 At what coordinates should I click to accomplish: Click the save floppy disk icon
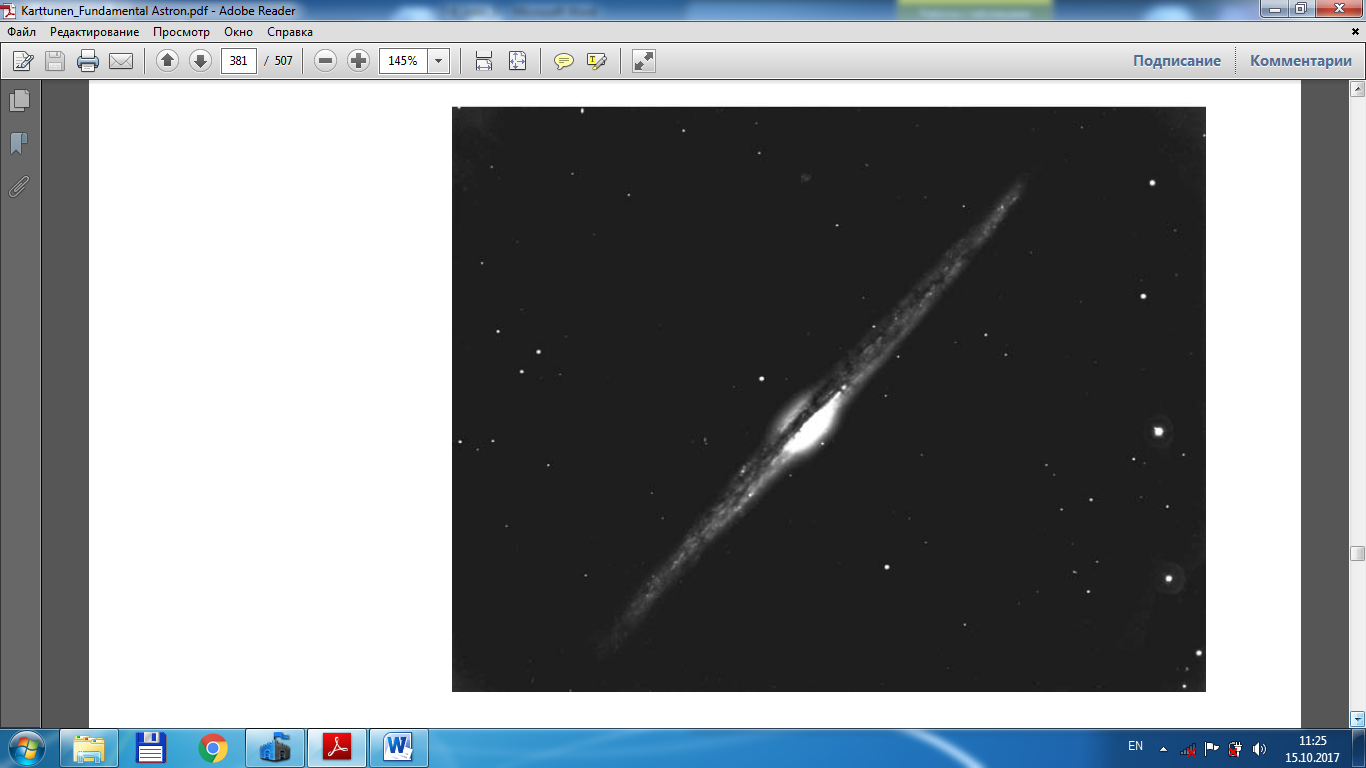click(x=55, y=61)
